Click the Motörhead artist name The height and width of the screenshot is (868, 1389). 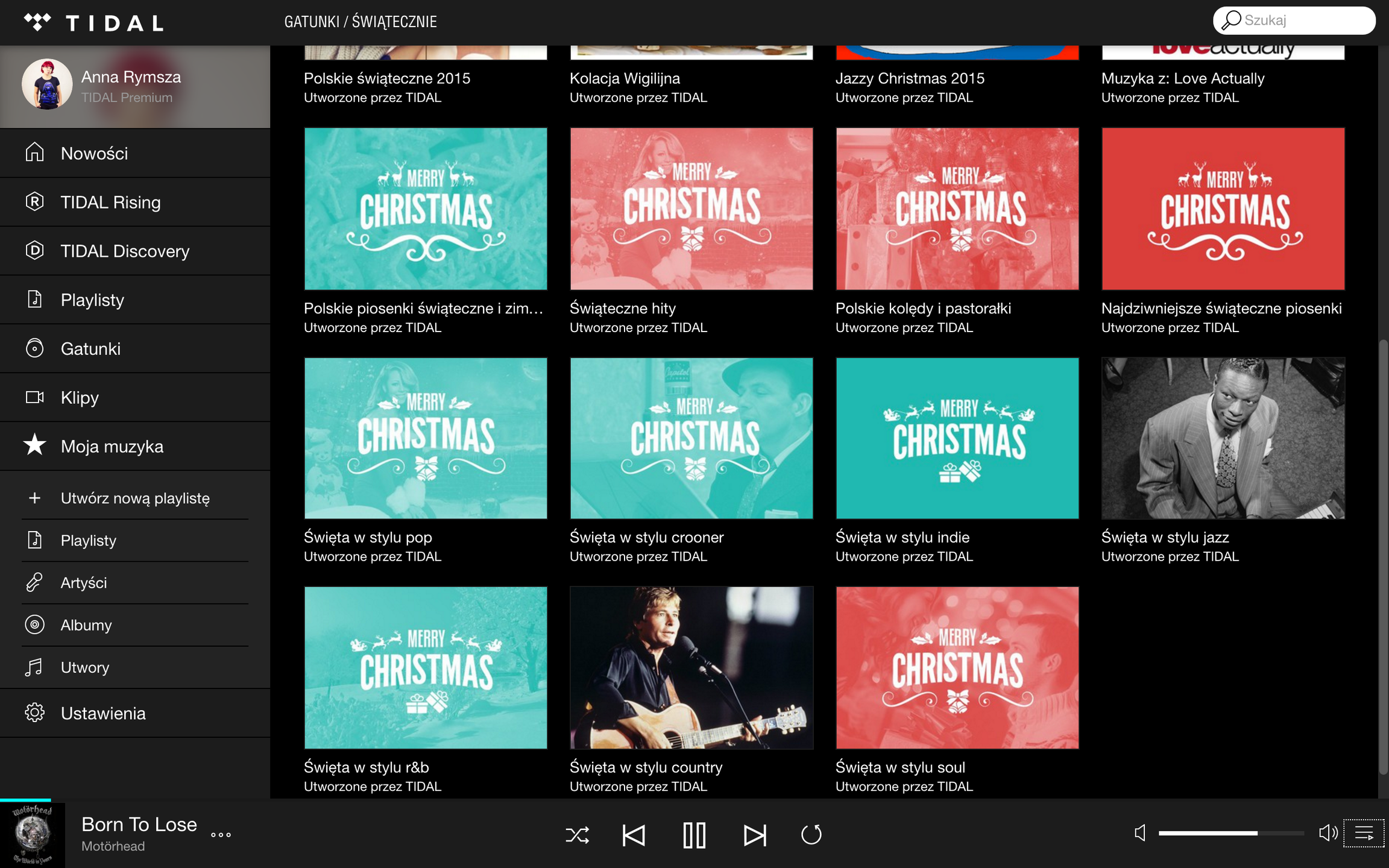pos(113,846)
